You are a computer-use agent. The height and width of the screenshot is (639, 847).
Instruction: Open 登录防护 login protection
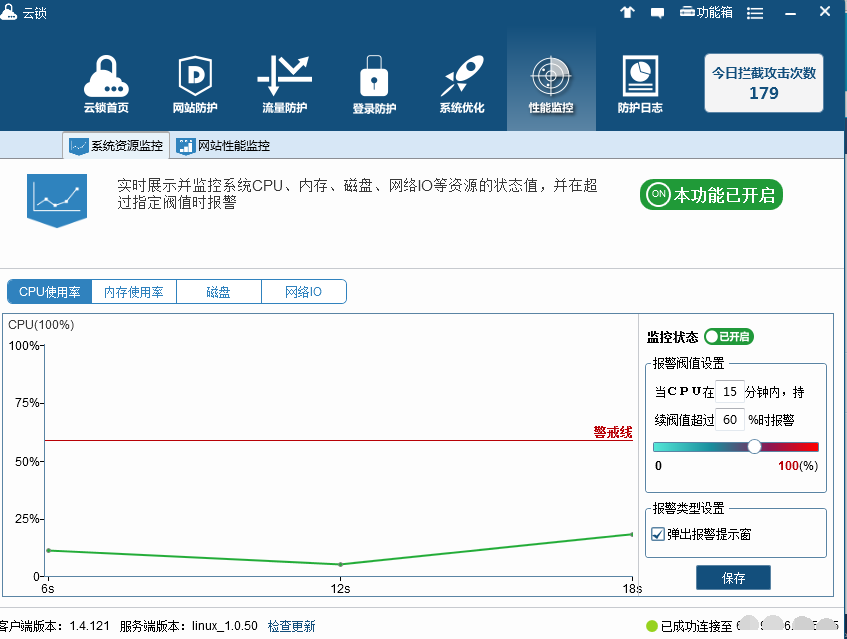tap(374, 85)
